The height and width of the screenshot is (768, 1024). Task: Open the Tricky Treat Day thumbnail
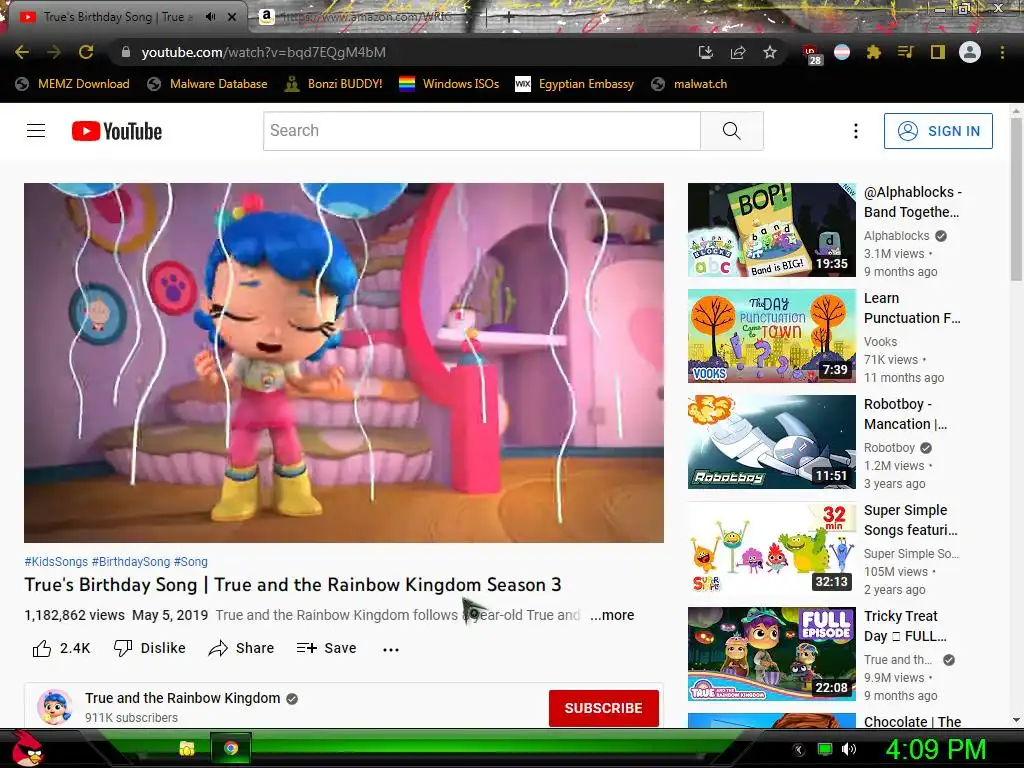click(771, 654)
